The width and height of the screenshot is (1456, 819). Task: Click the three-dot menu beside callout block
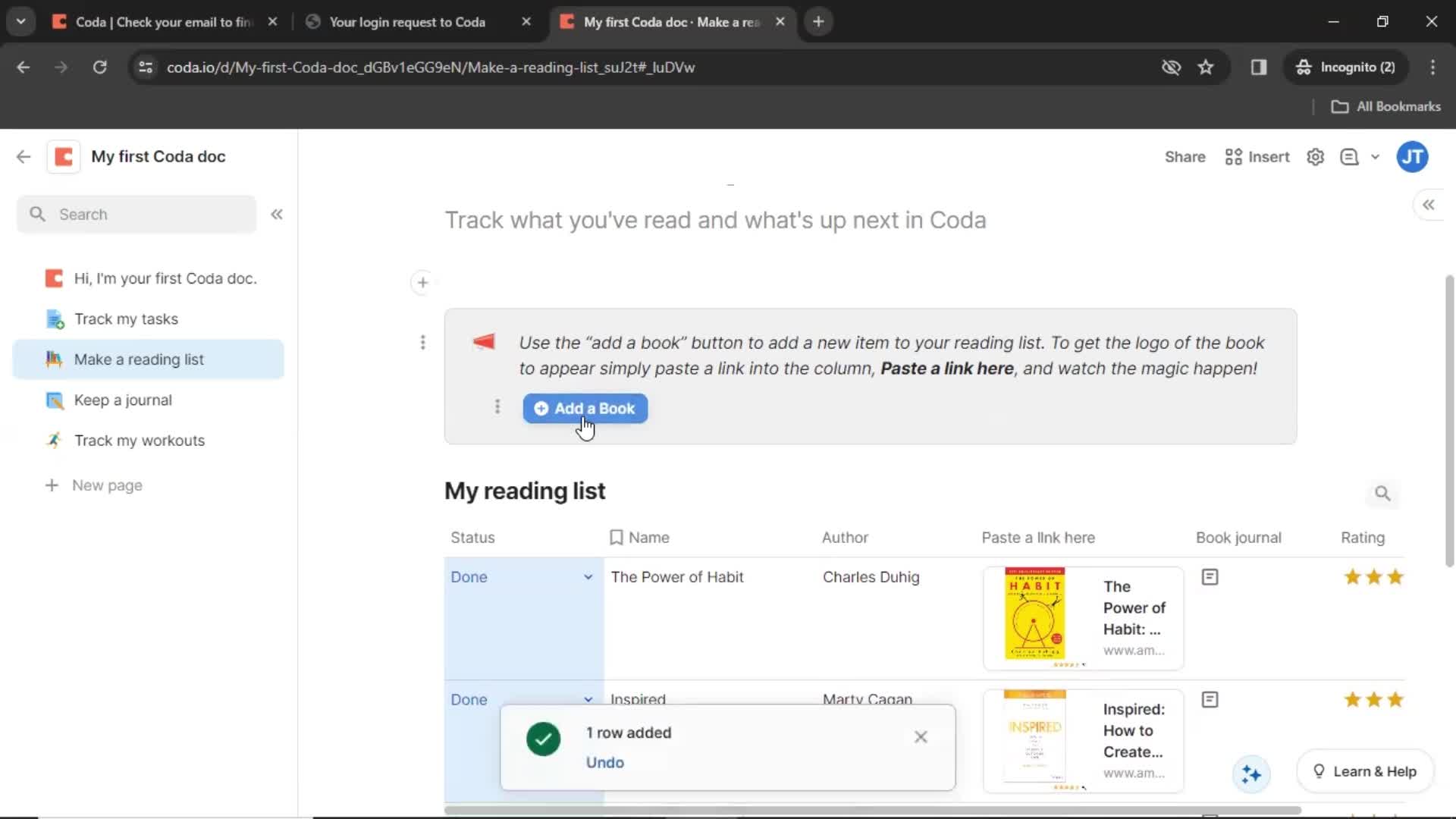(x=423, y=342)
